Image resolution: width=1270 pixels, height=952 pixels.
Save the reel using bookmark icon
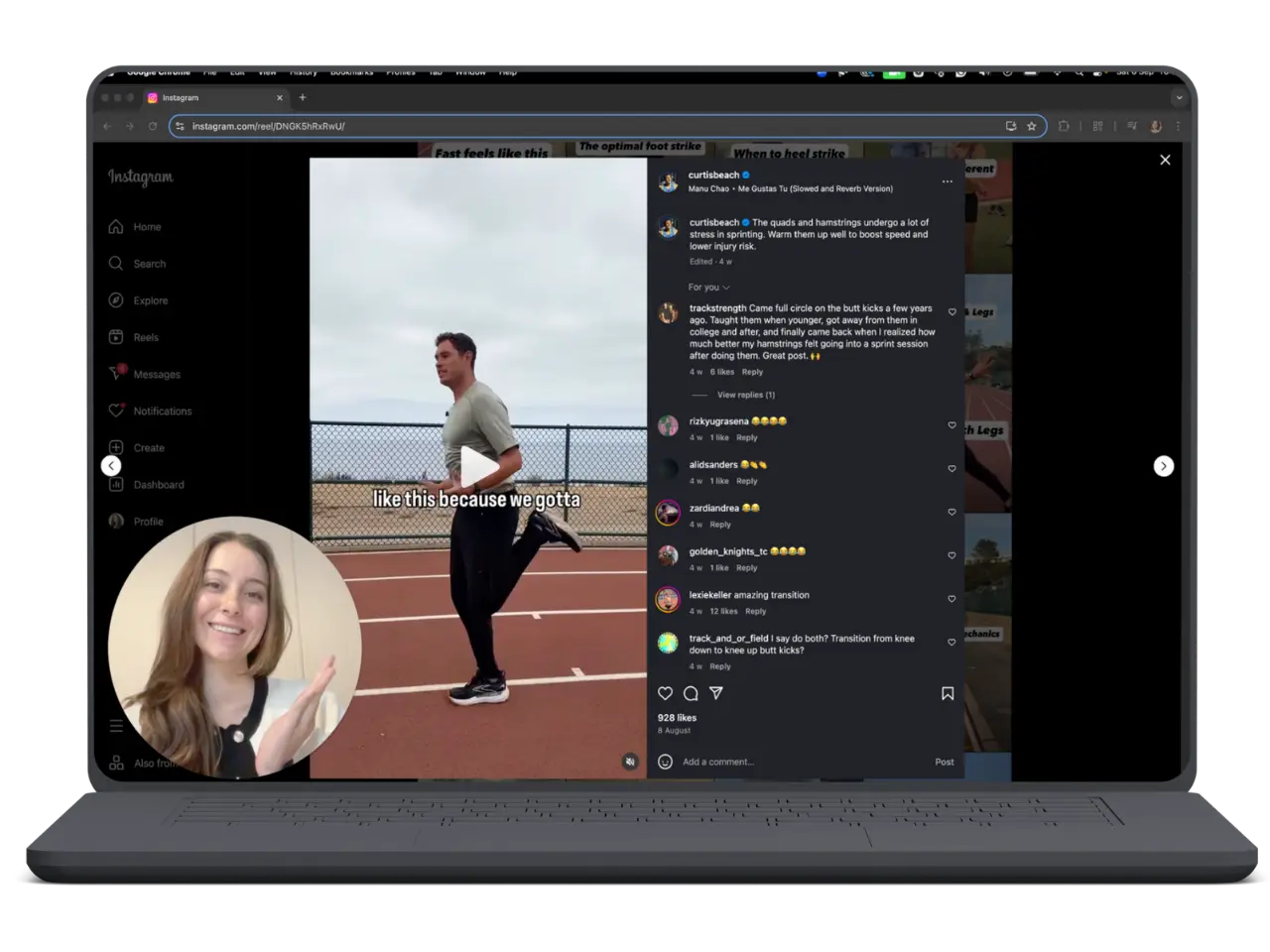pos(948,693)
